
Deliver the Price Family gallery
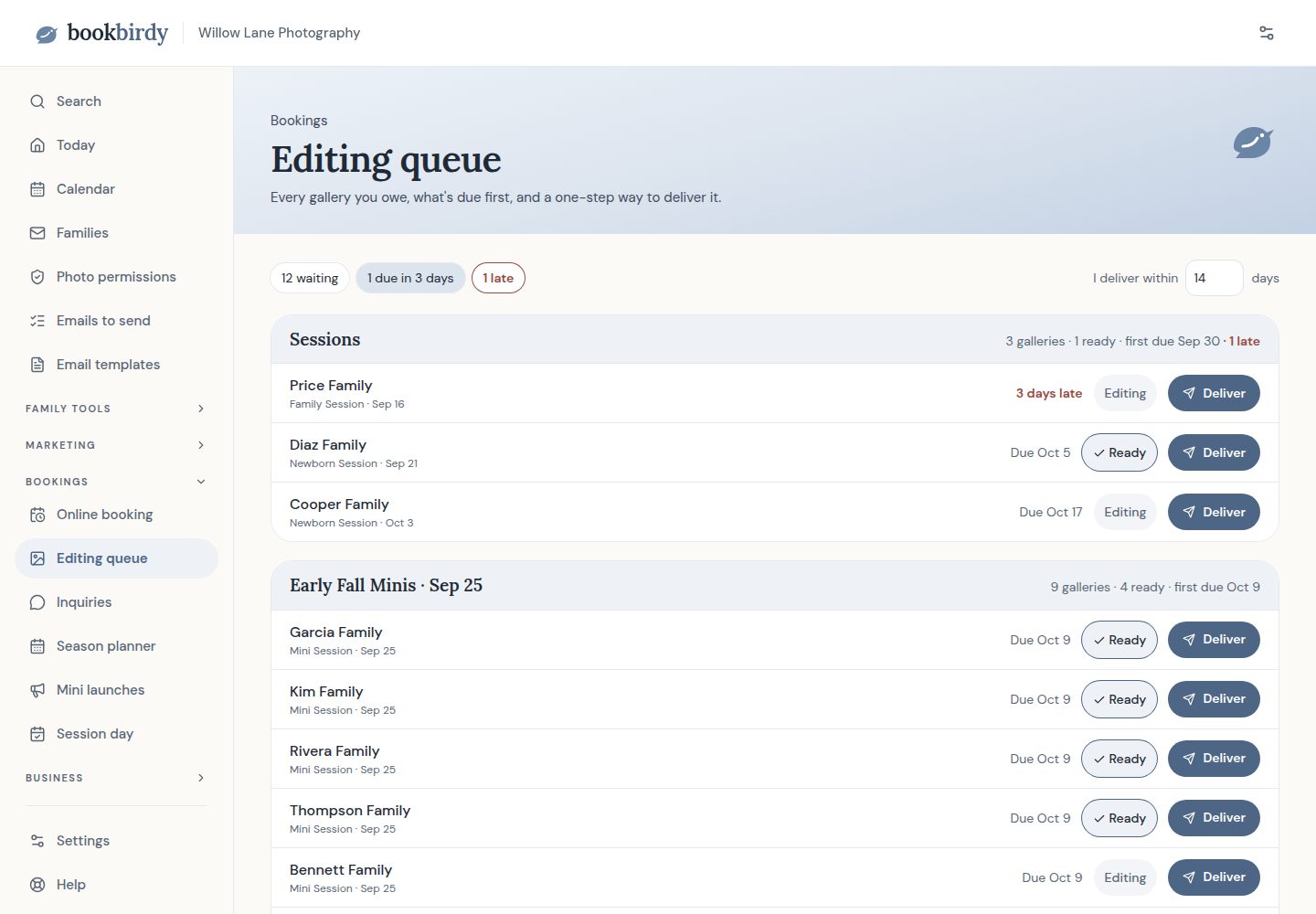pos(1214,393)
